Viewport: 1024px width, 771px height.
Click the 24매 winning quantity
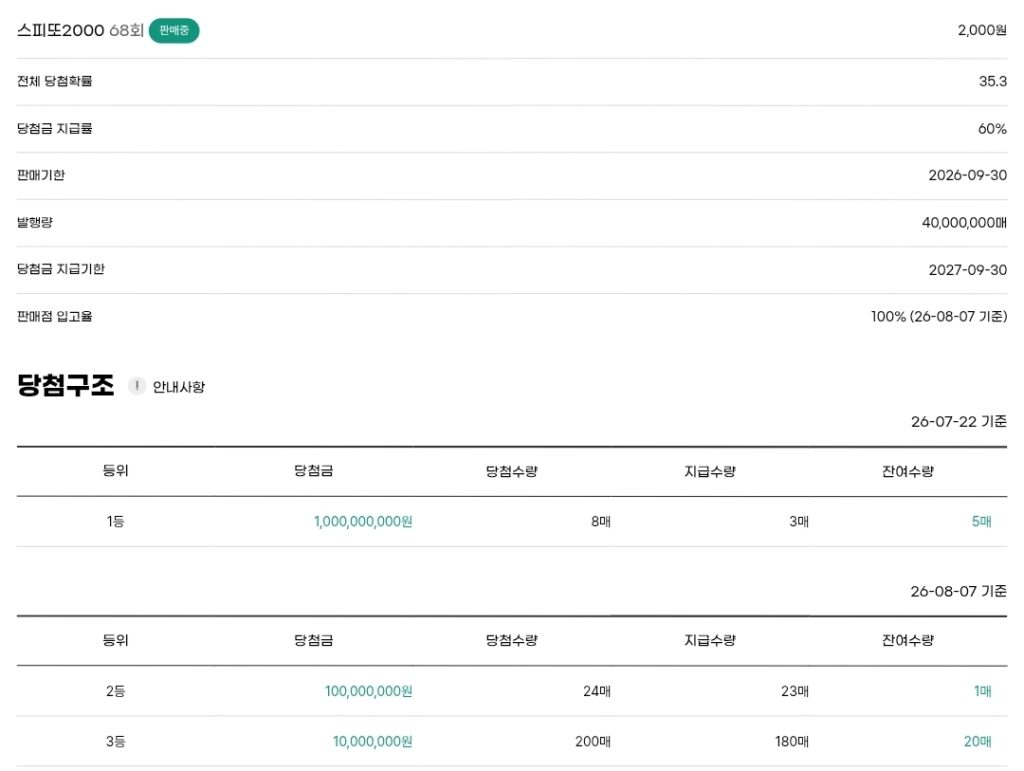click(x=597, y=691)
